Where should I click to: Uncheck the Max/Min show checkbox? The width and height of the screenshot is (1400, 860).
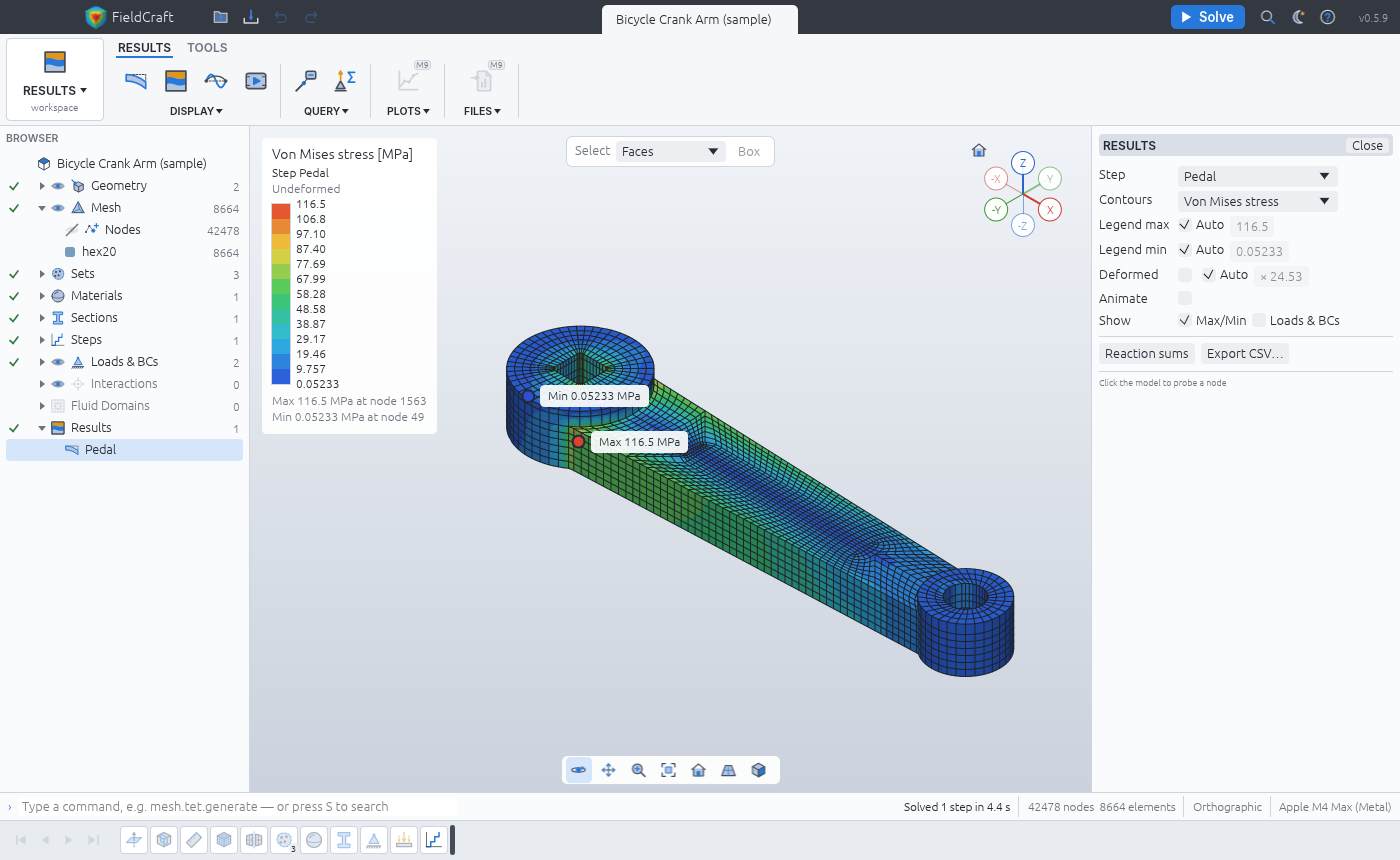pos(1185,321)
